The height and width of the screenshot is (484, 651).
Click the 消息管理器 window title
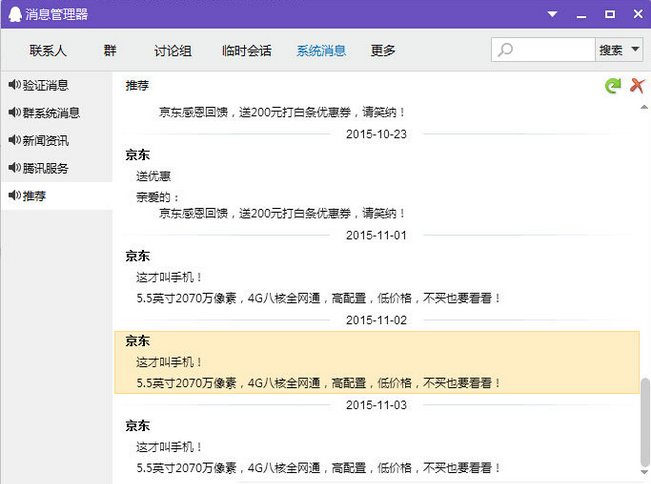pyautogui.click(x=56, y=15)
